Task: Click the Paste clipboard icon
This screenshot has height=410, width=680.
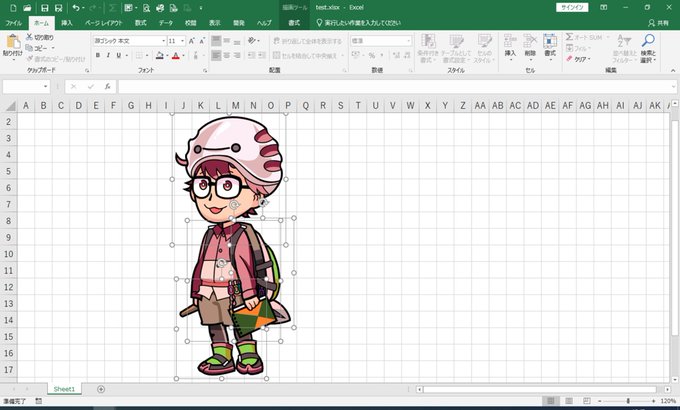Action: [13, 42]
